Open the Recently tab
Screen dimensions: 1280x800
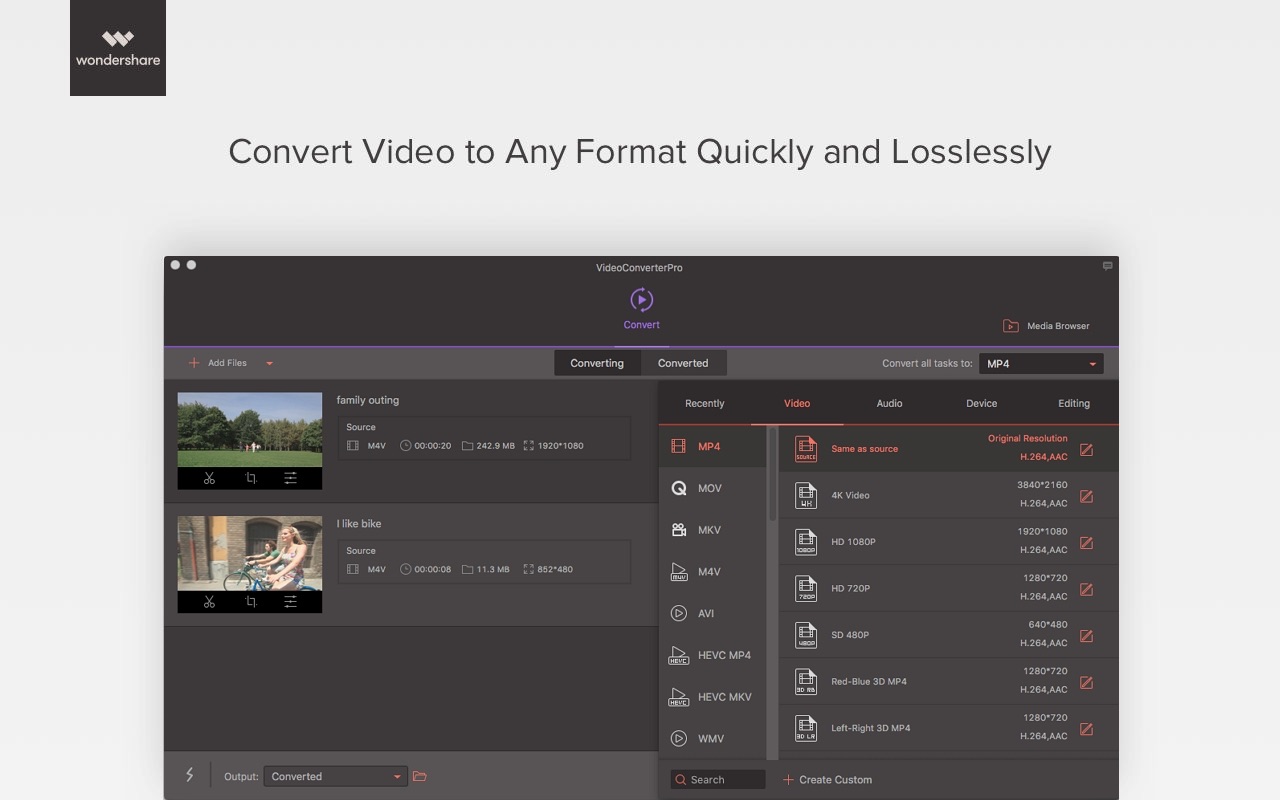704,403
